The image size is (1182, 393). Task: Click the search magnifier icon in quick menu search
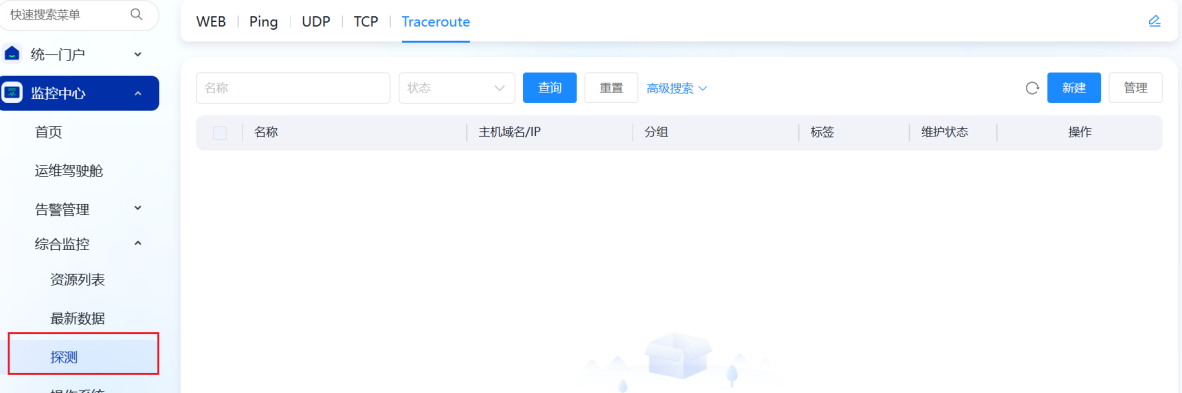pos(136,14)
